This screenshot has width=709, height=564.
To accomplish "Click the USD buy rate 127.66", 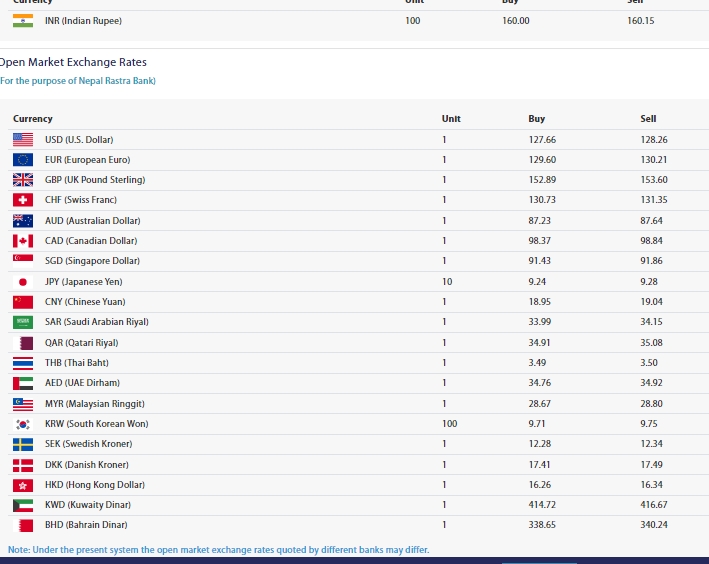I will (x=542, y=140).
